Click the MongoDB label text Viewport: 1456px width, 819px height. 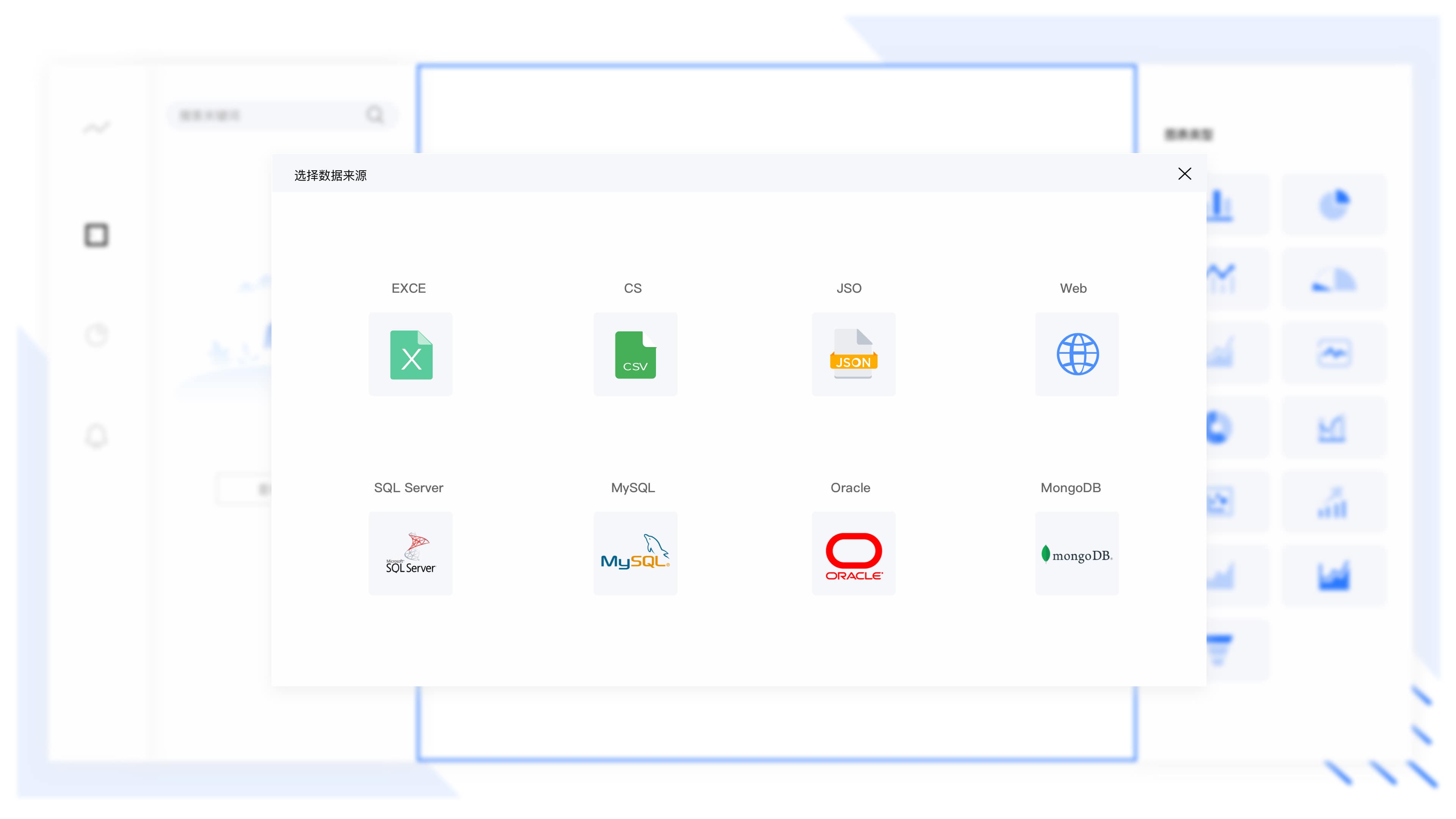tap(1071, 488)
